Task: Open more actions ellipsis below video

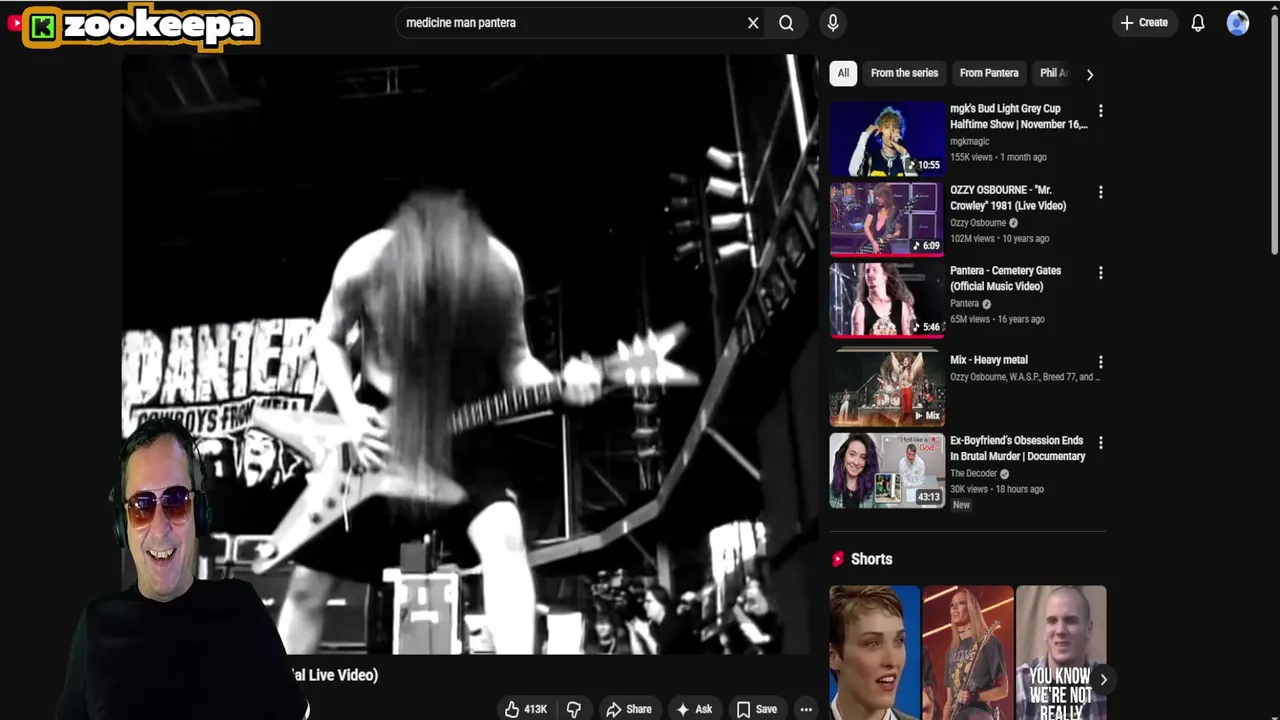Action: click(x=806, y=709)
